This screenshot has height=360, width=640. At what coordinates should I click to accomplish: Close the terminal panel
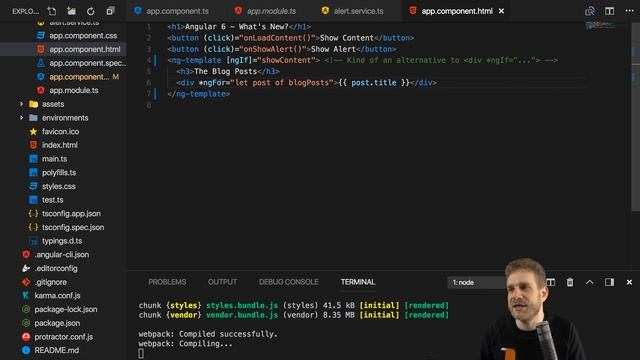(629, 282)
